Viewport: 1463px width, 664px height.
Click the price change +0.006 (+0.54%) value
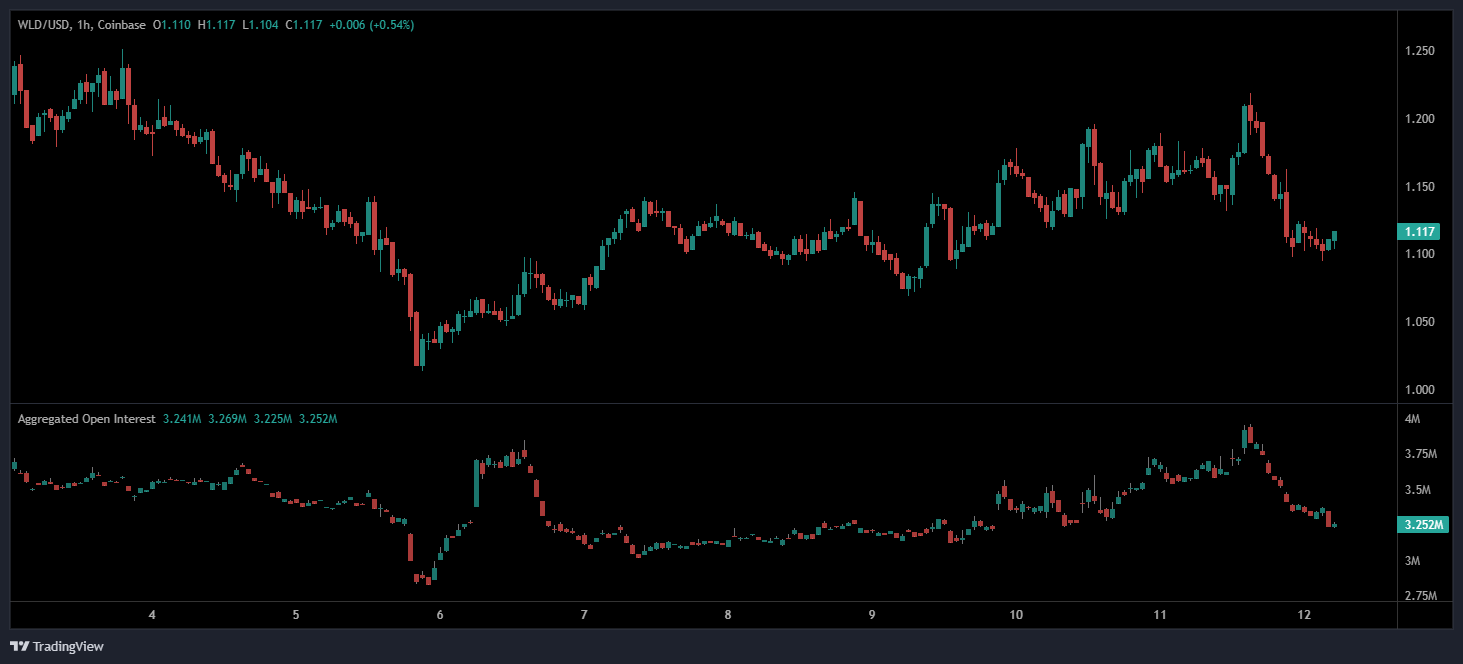coord(371,24)
